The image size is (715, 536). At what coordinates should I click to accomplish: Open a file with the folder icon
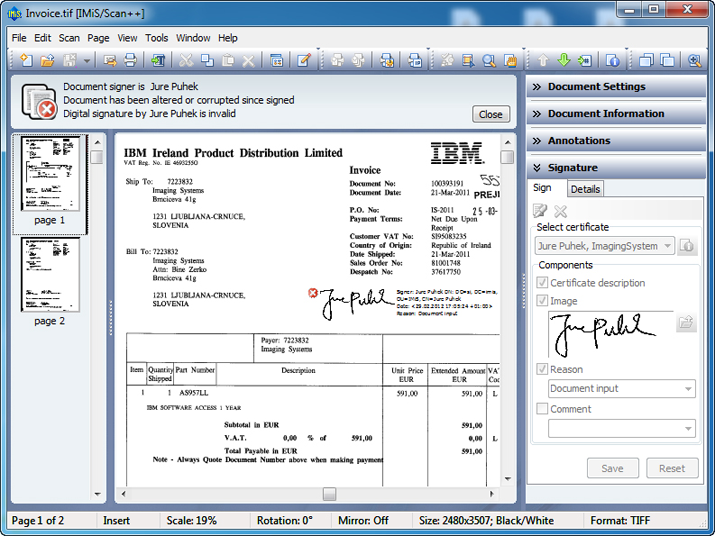47,60
